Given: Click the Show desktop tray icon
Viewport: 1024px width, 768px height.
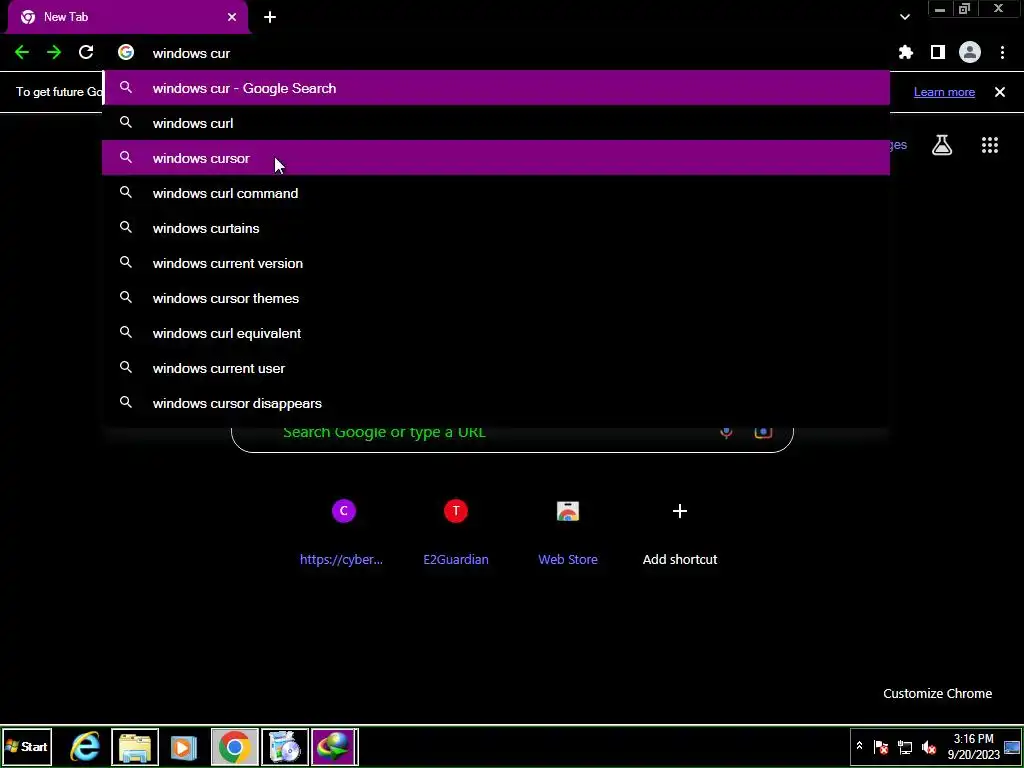Looking at the screenshot, I should click(x=1012, y=746).
